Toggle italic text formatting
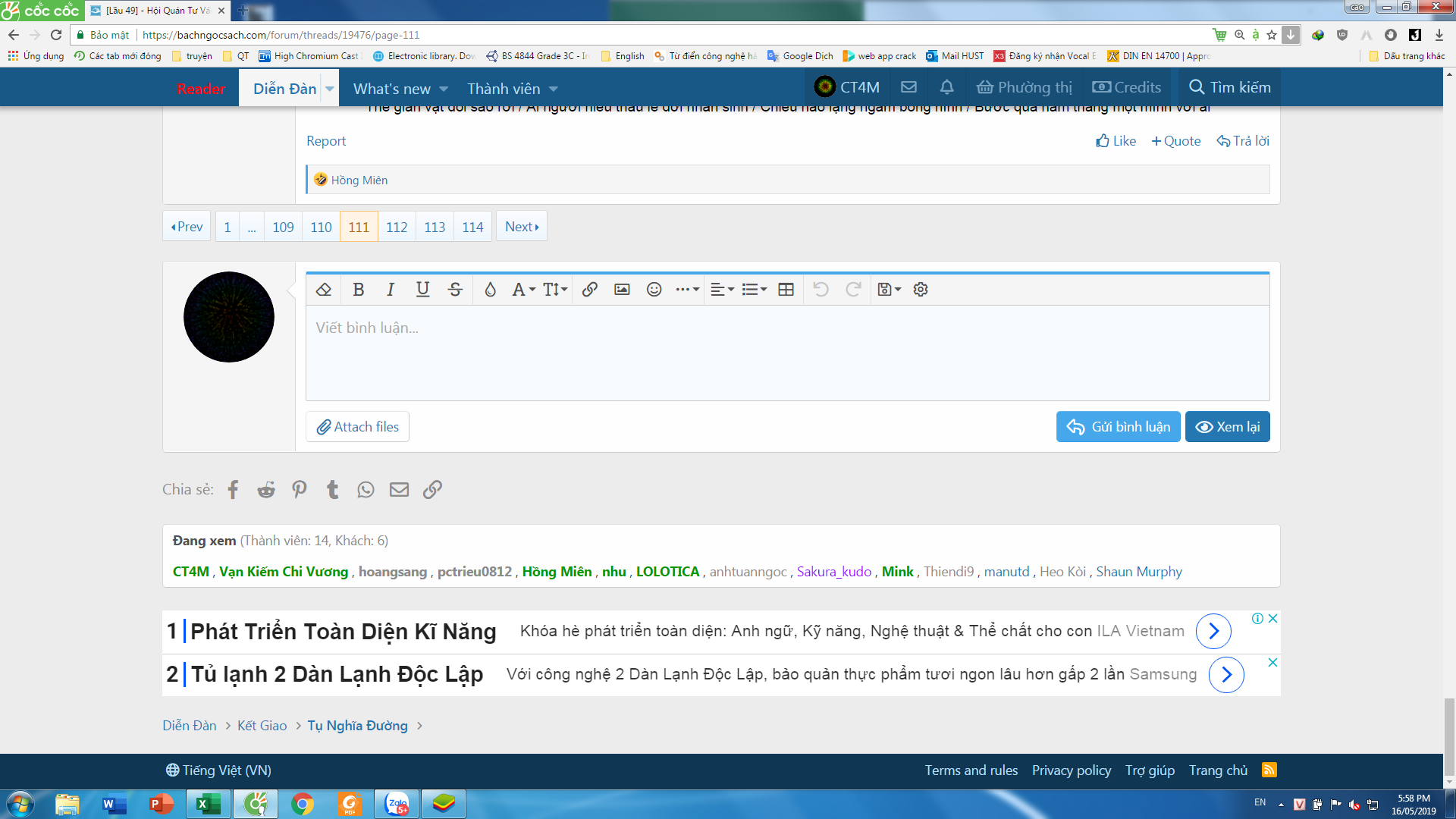This screenshot has width=1456, height=819. coord(391,290)
